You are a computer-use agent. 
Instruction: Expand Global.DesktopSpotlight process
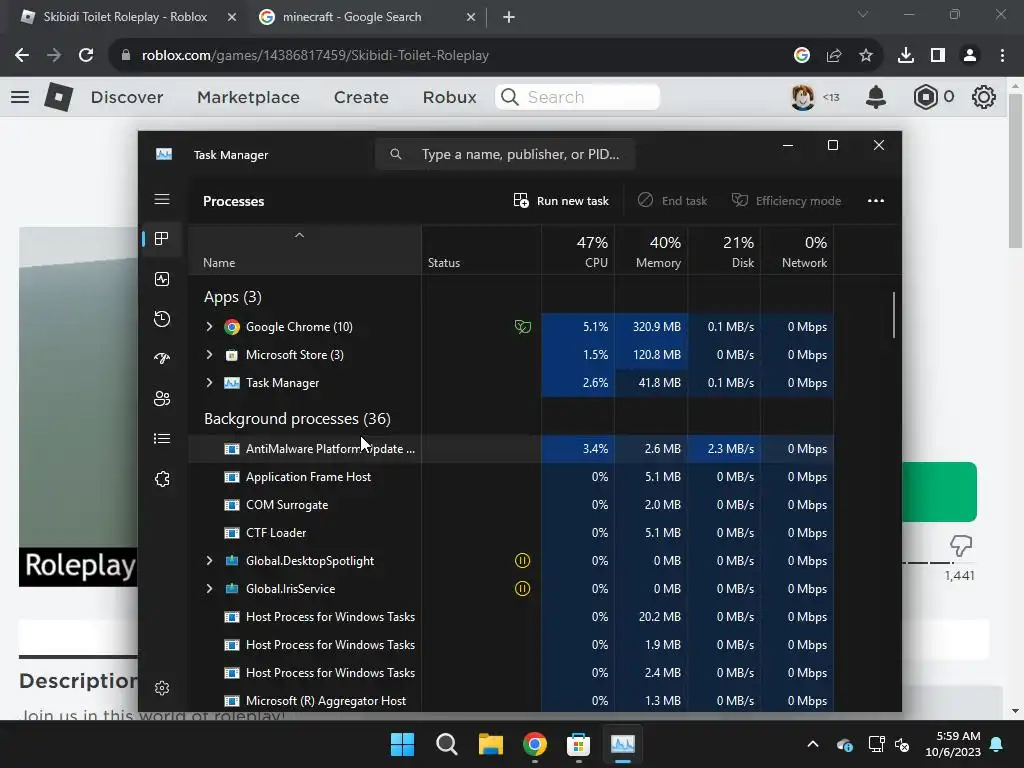coord(209,560)
